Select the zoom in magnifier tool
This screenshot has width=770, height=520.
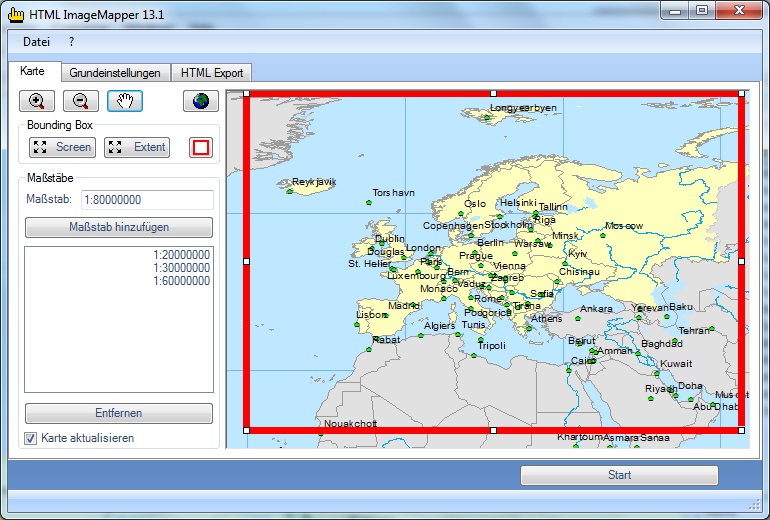(x=37, y=101)
